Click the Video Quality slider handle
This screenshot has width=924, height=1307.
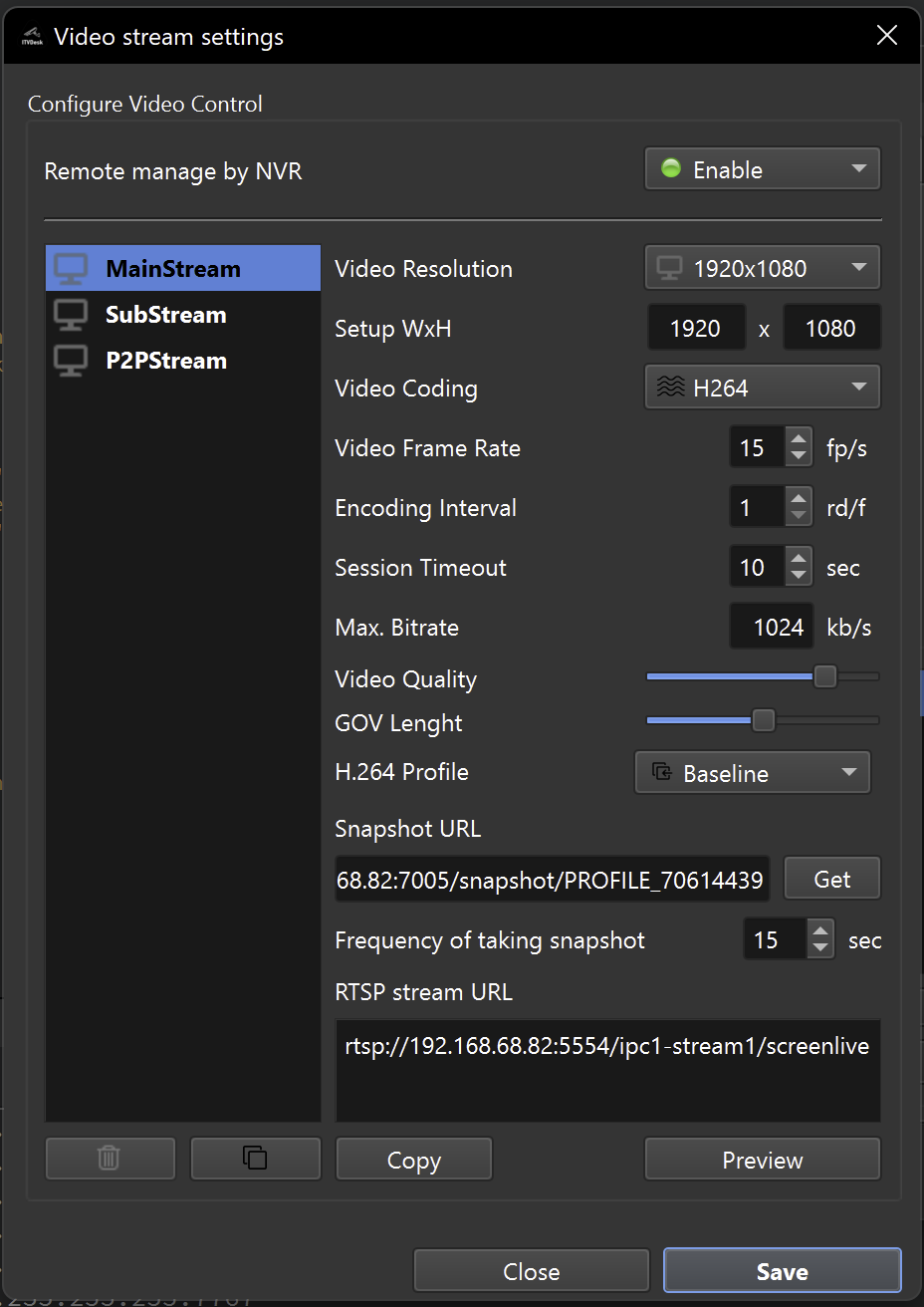(x=825, y=676)
